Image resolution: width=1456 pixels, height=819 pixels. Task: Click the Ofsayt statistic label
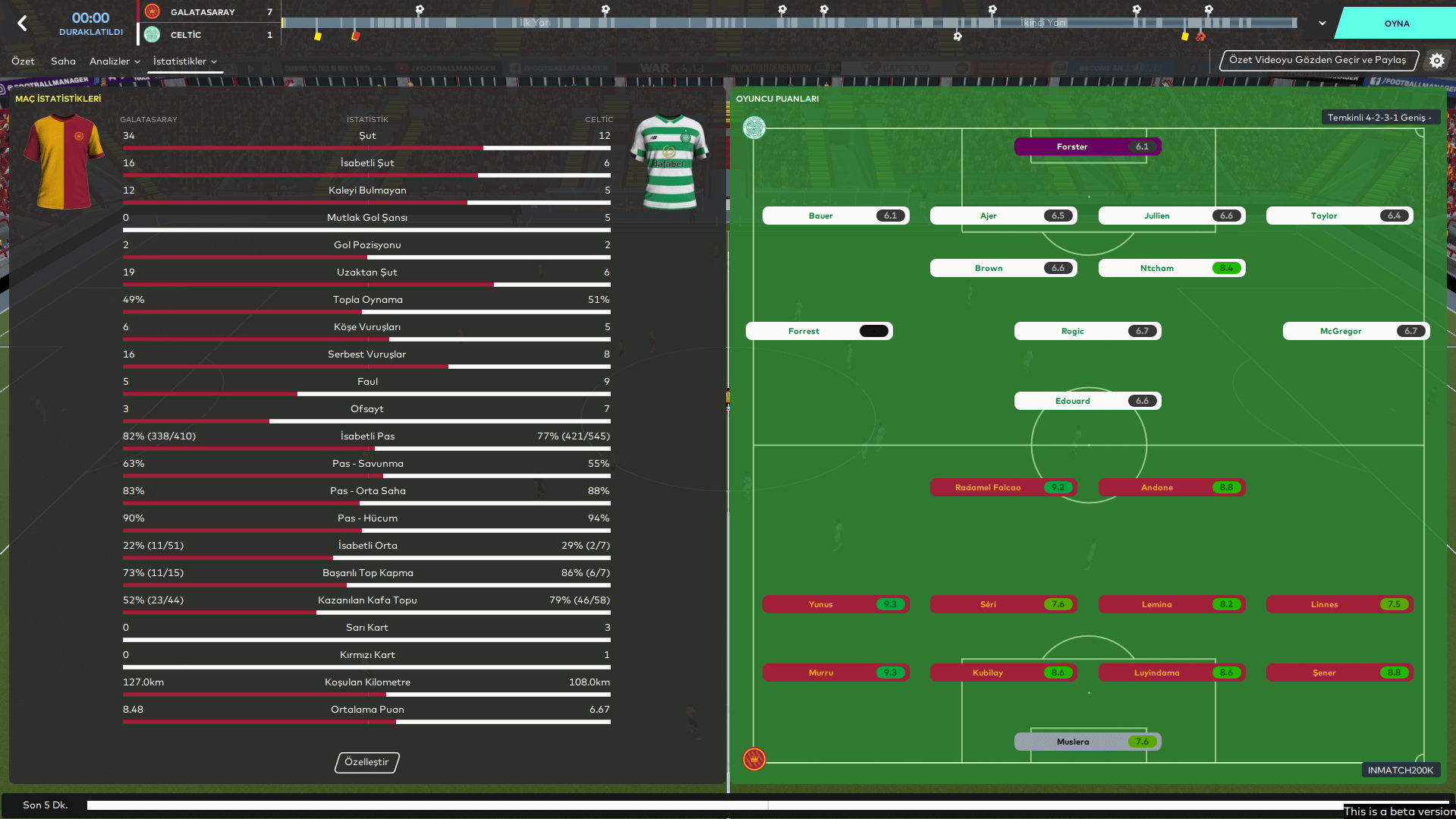coord(367,409)
